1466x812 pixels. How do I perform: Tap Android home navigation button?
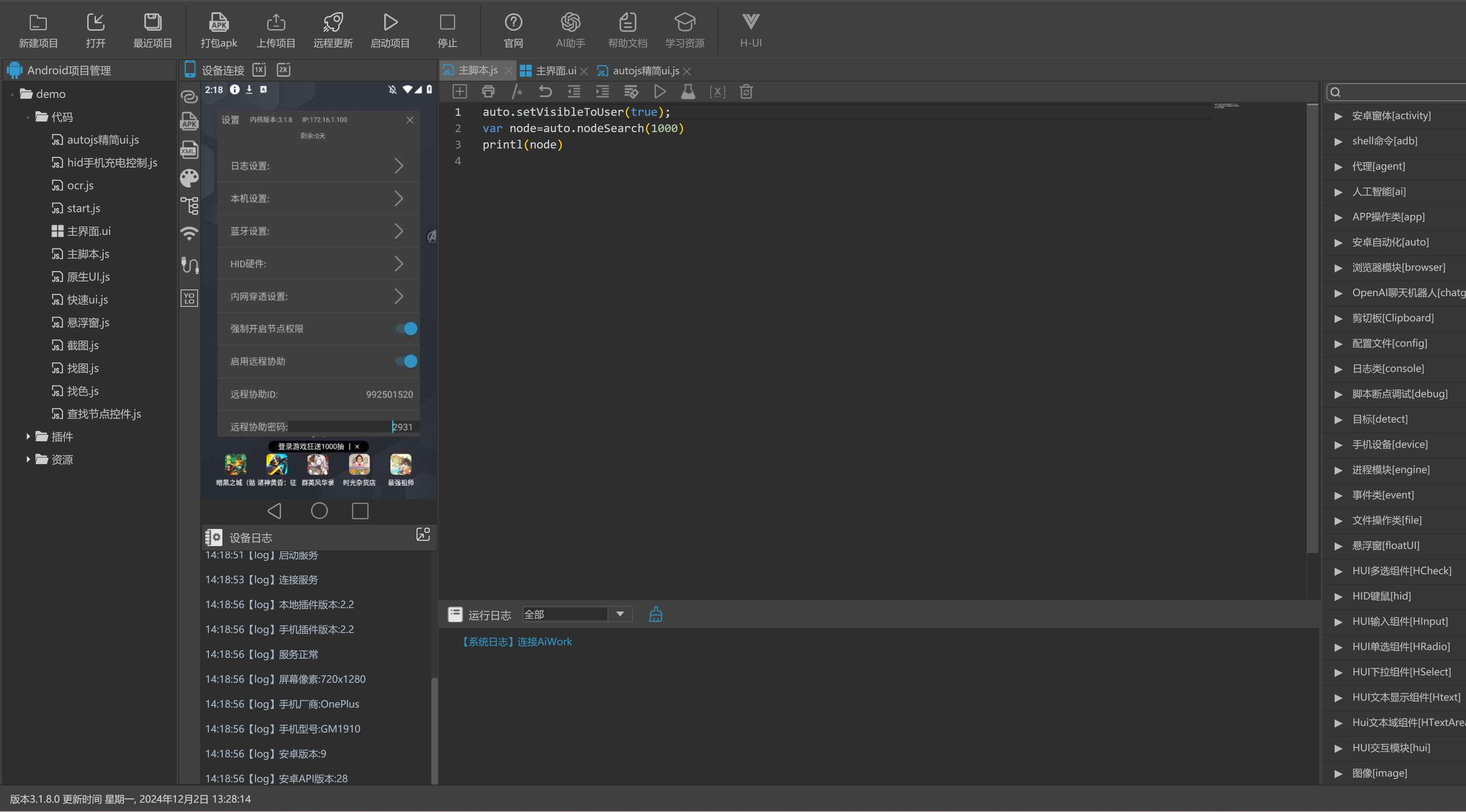pos(319,511)
